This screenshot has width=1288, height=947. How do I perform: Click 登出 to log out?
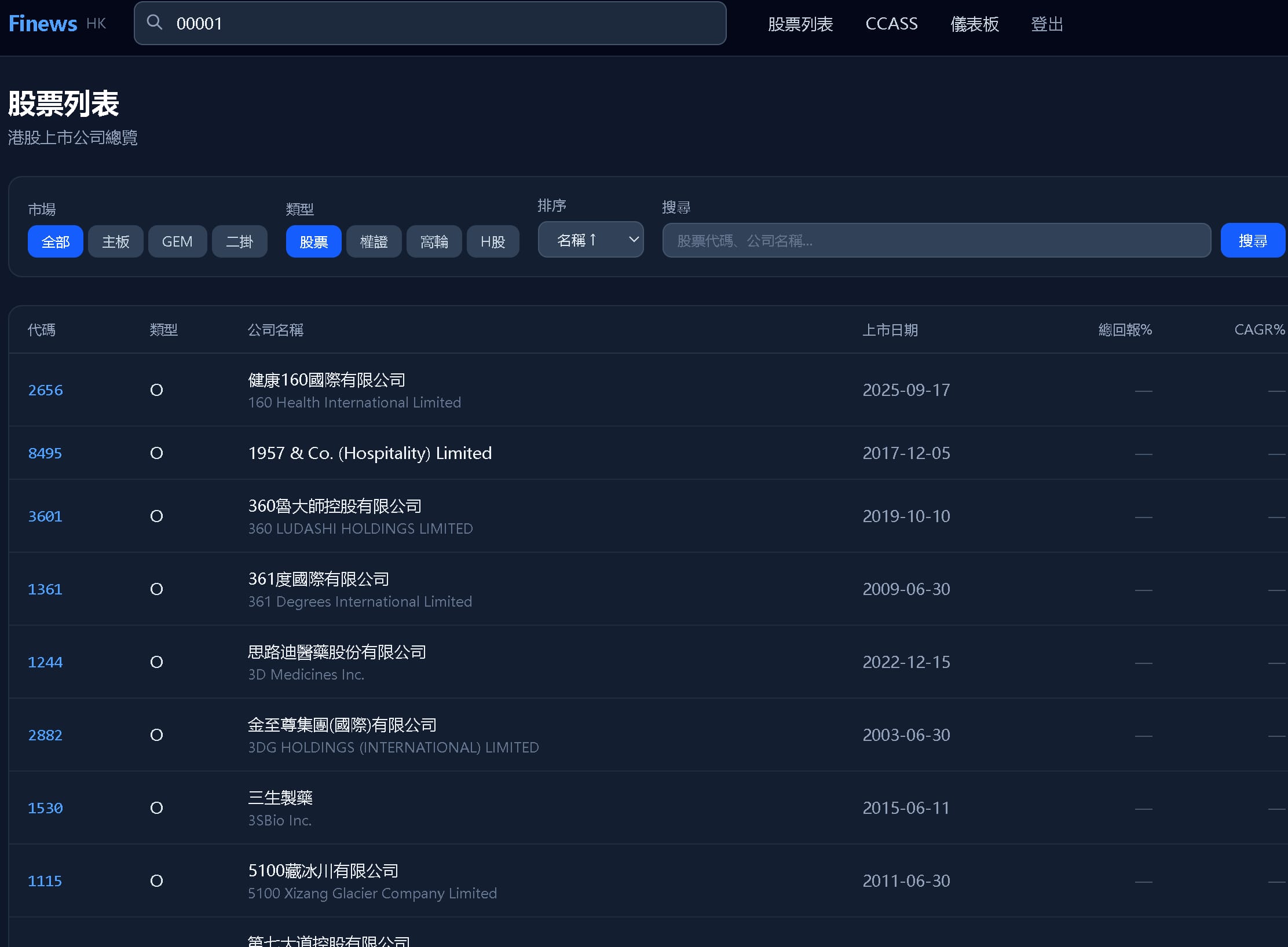click(x=1047, y=24)
